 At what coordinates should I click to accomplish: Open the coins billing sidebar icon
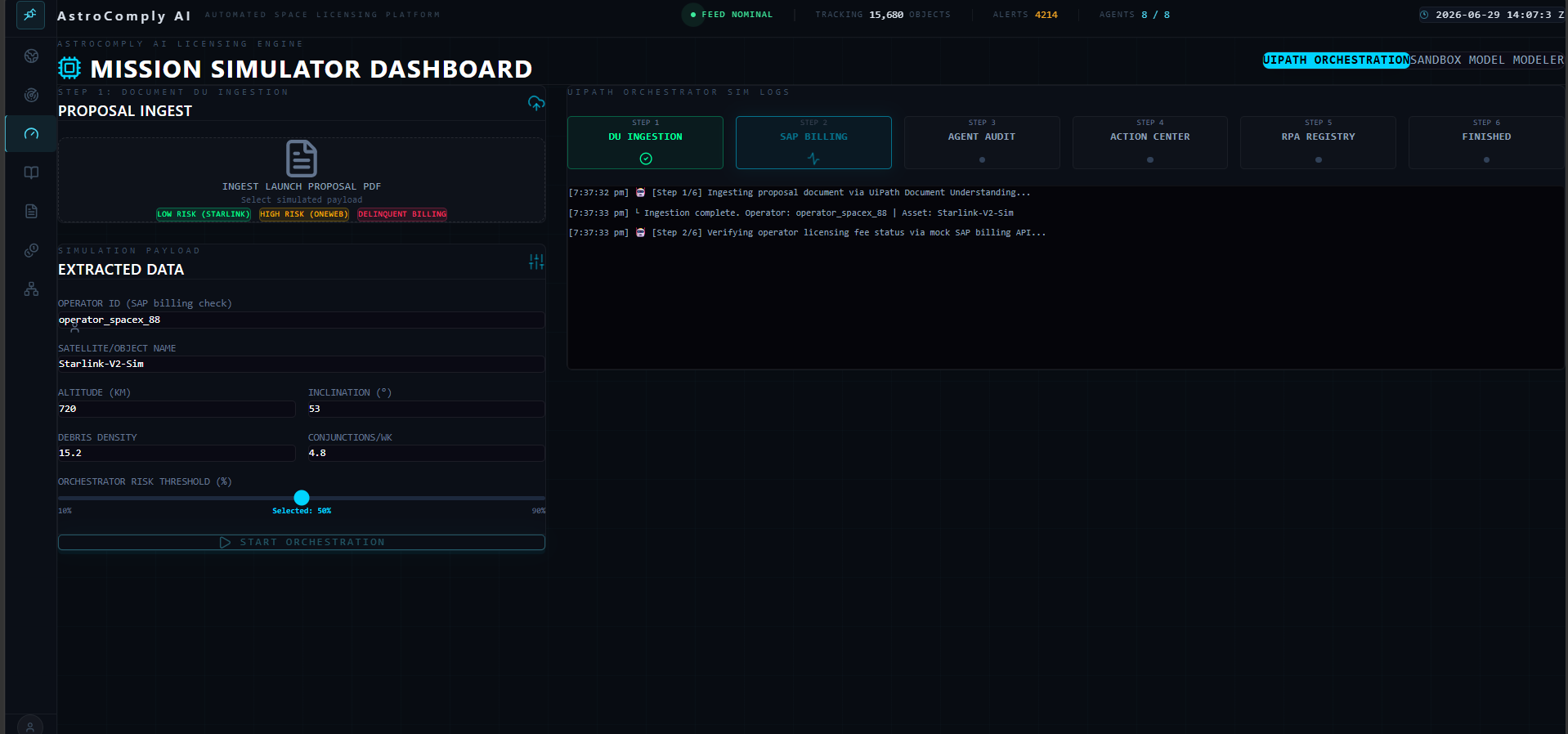click(x=31, y=250)
